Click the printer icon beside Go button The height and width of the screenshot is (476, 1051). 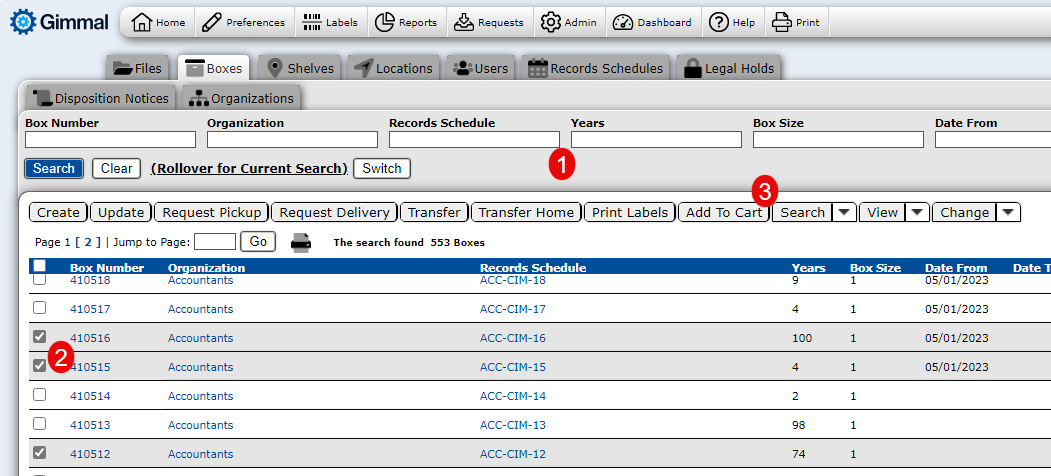tap(301, 242)
